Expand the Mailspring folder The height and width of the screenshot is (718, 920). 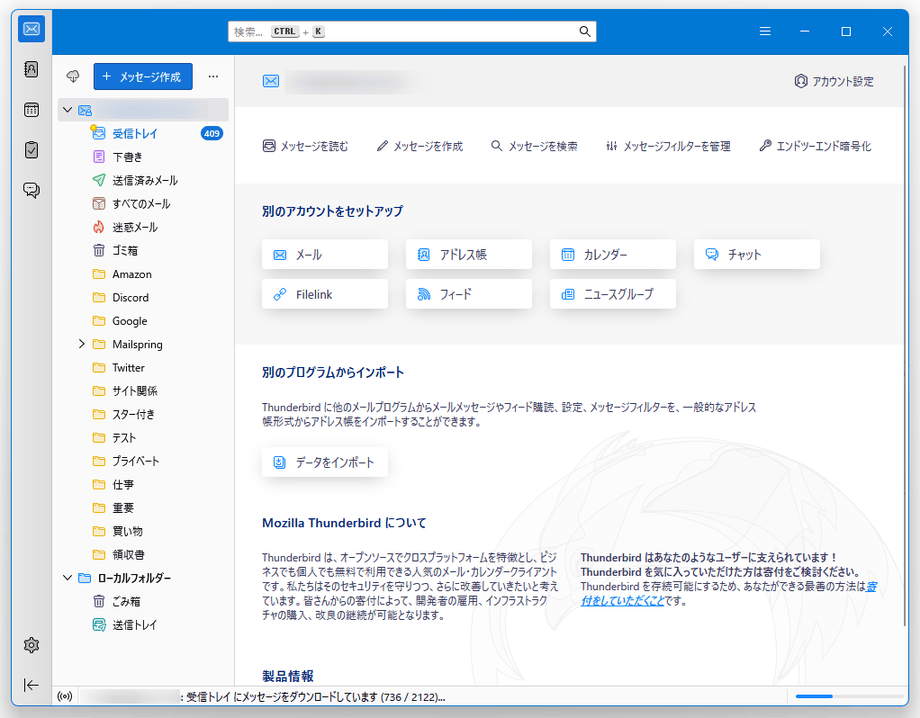tap(82, 344)
